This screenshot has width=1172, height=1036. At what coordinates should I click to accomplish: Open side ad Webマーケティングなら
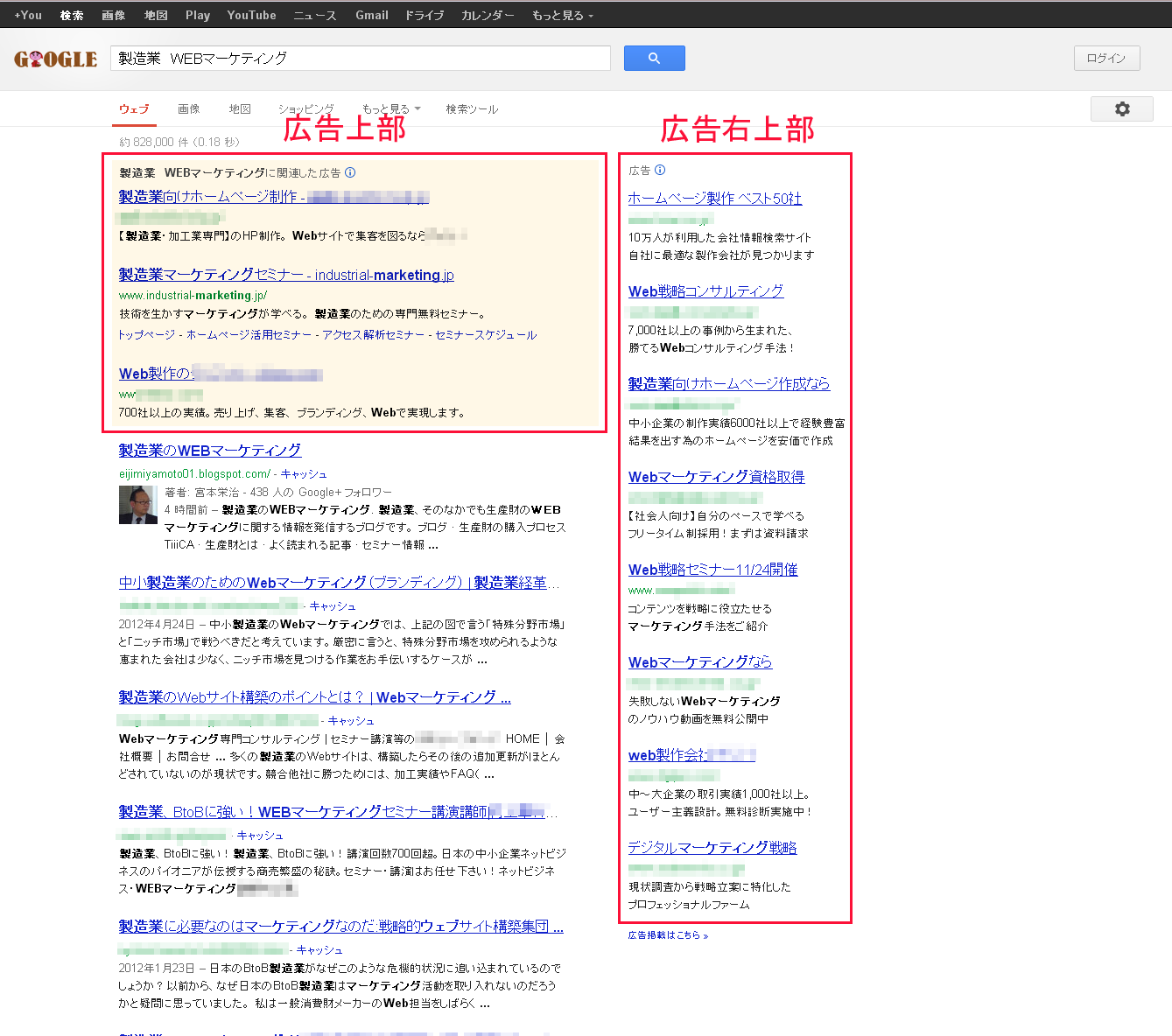tap(700, 661)
